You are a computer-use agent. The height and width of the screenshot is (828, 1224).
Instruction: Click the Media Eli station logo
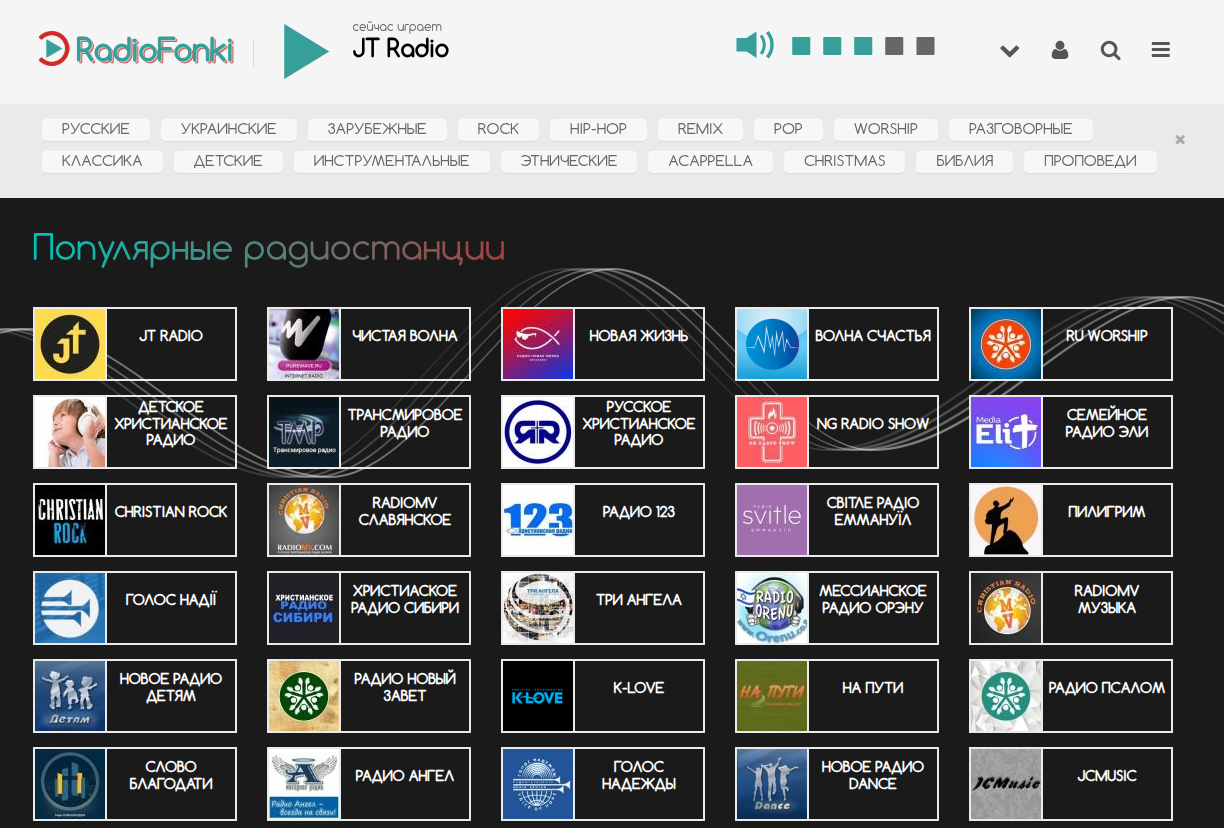coord(1006,432)
